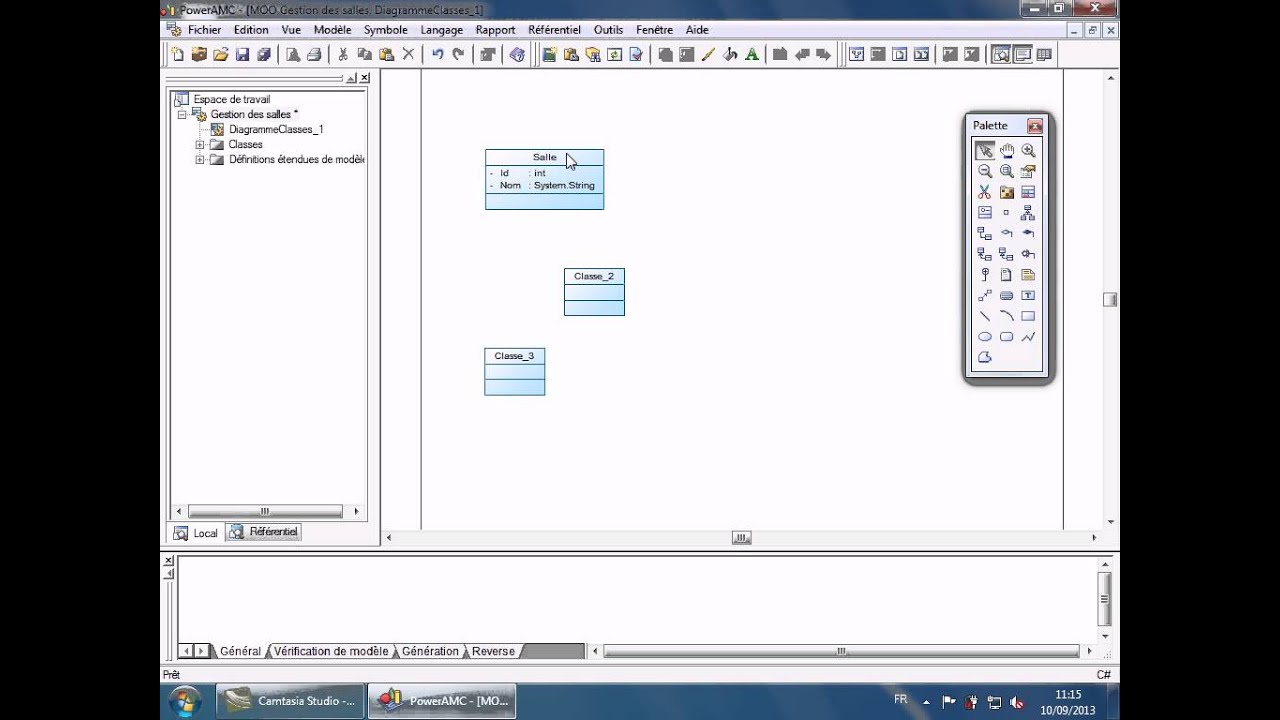Switch to the Référentiel browser tab

pos(263,532)
